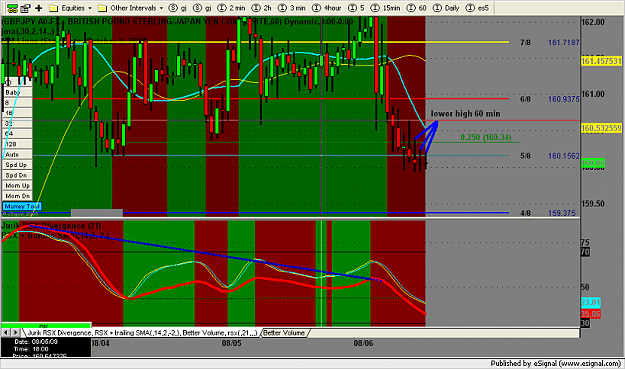This screenshot has height=369, width=625.
Task: Click the red 35.06 indicator value
Action: [590, 314]
